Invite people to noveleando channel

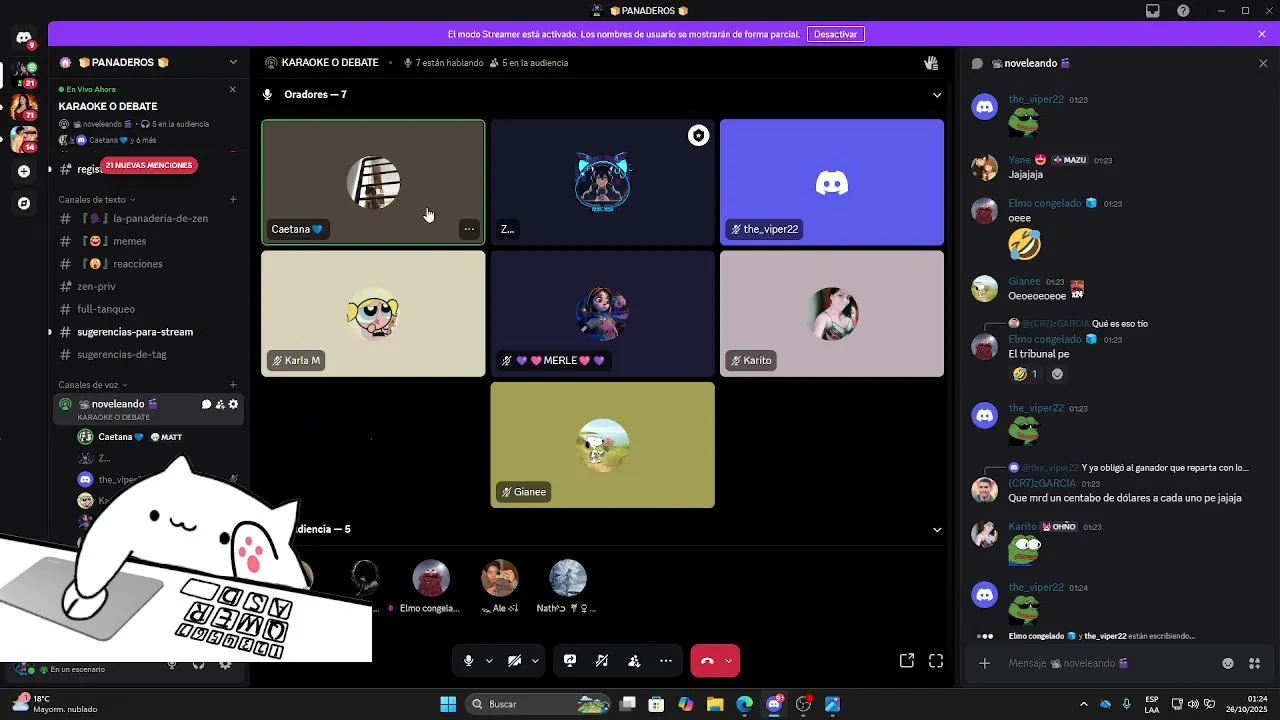click(220, 404)
